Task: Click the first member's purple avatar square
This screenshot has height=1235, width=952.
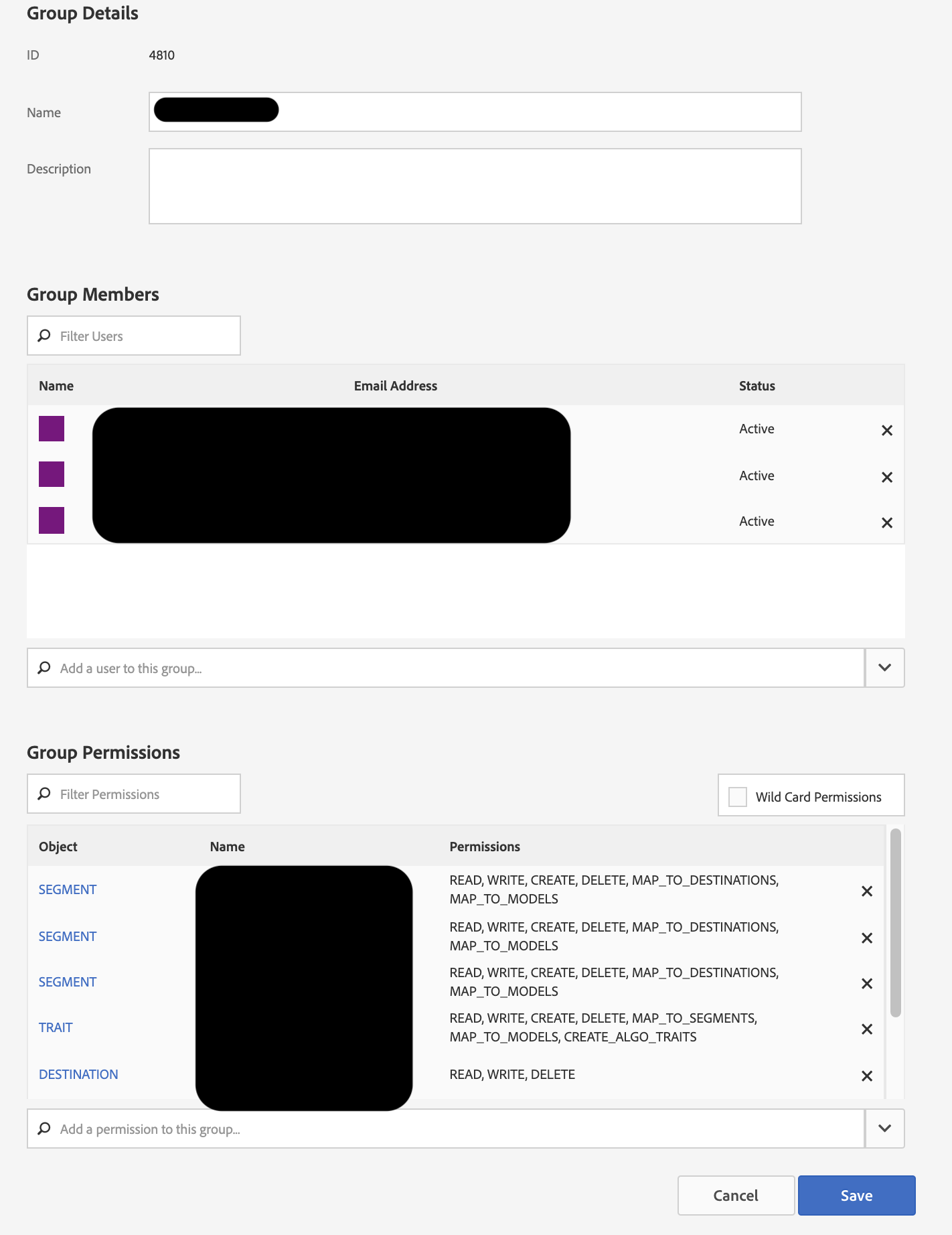Action: 52,429
